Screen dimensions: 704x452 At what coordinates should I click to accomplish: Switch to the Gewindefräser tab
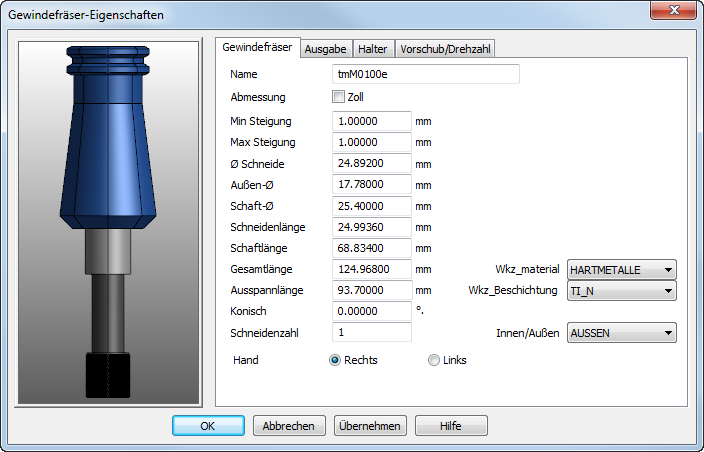pyautogui.click(x=257, y=48)
